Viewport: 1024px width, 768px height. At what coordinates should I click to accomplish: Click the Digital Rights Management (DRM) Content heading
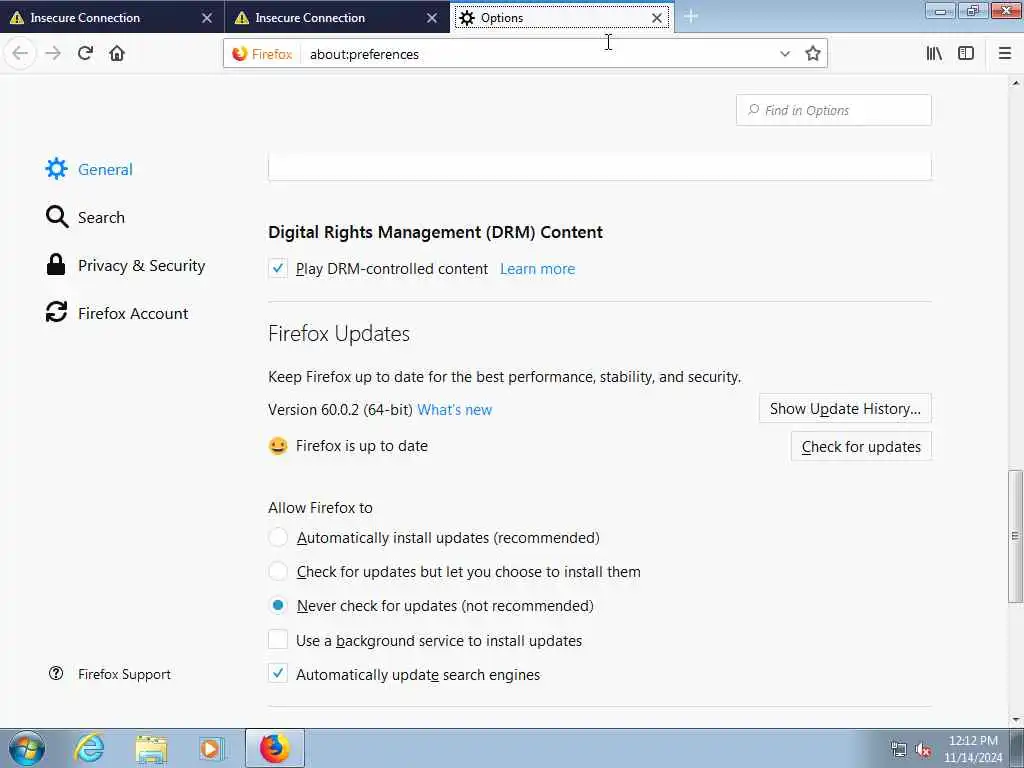pyautogui.click(x=435, y=232)
